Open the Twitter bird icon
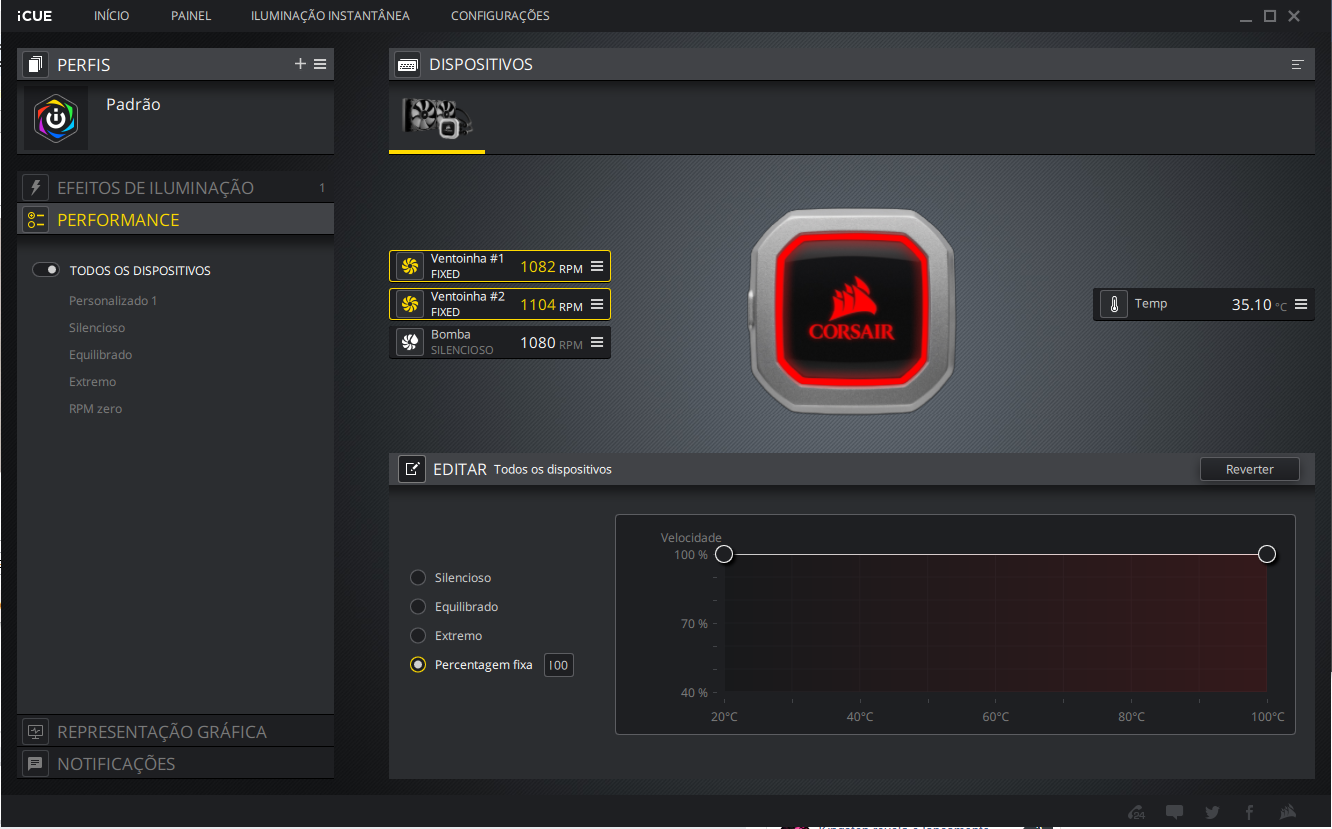This screenshot has height=829, width=1332. [x=1212, y=812]
